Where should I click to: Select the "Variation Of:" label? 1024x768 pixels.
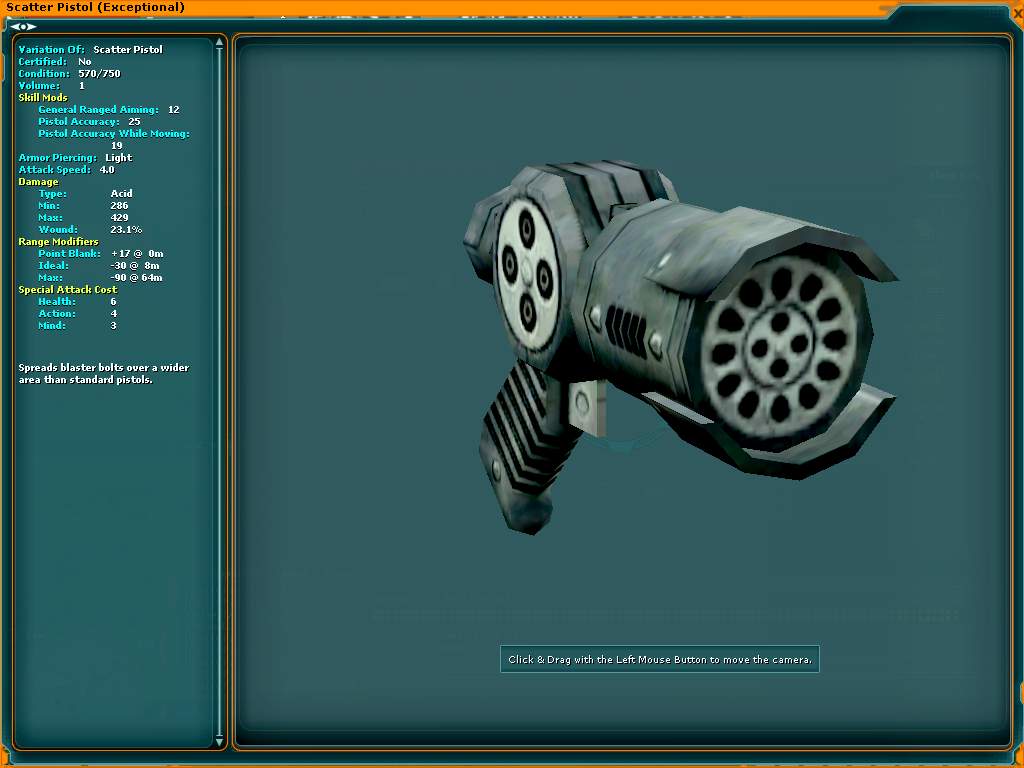[52, 50]
